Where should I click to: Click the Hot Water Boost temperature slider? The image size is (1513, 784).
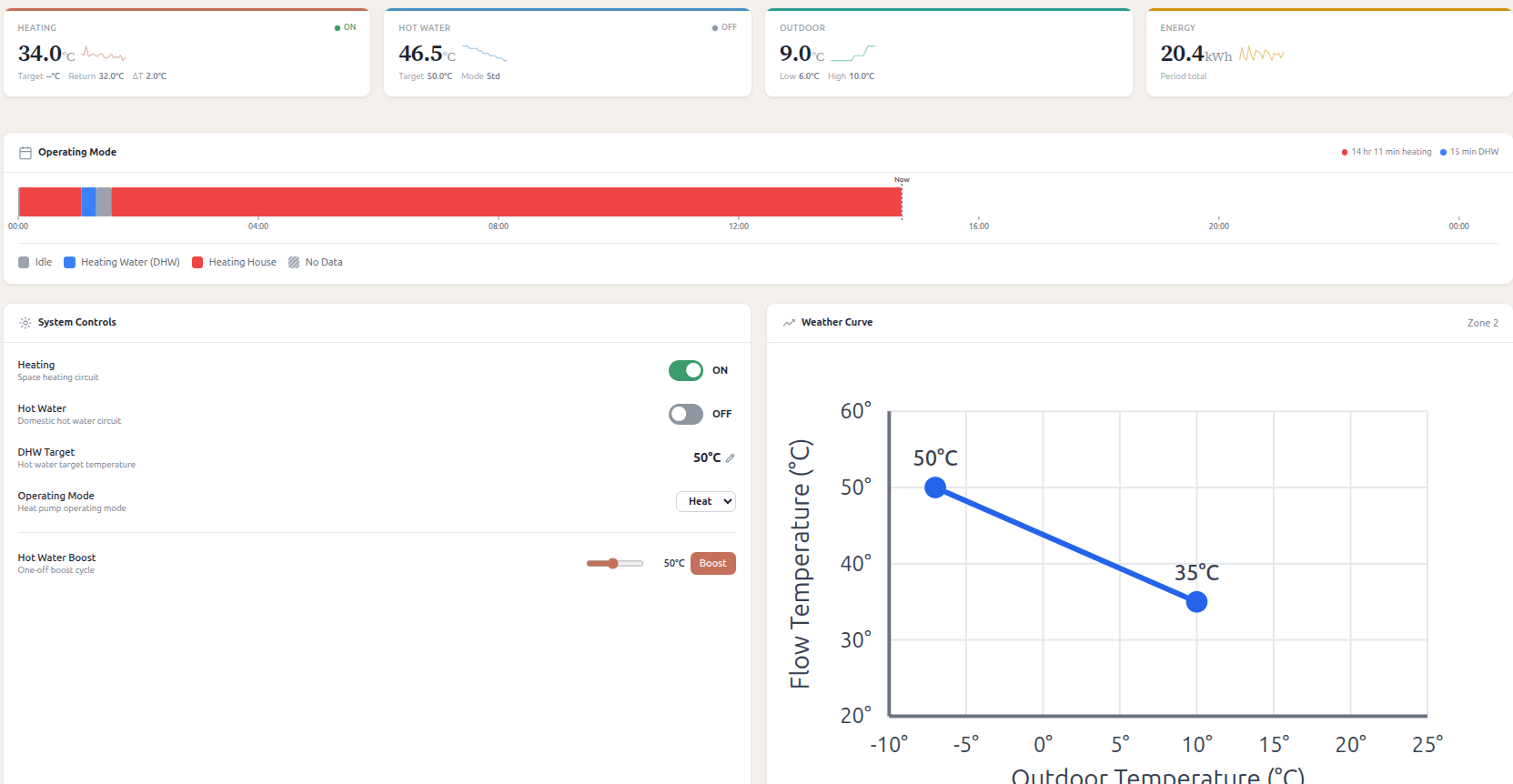click(614, 564)
